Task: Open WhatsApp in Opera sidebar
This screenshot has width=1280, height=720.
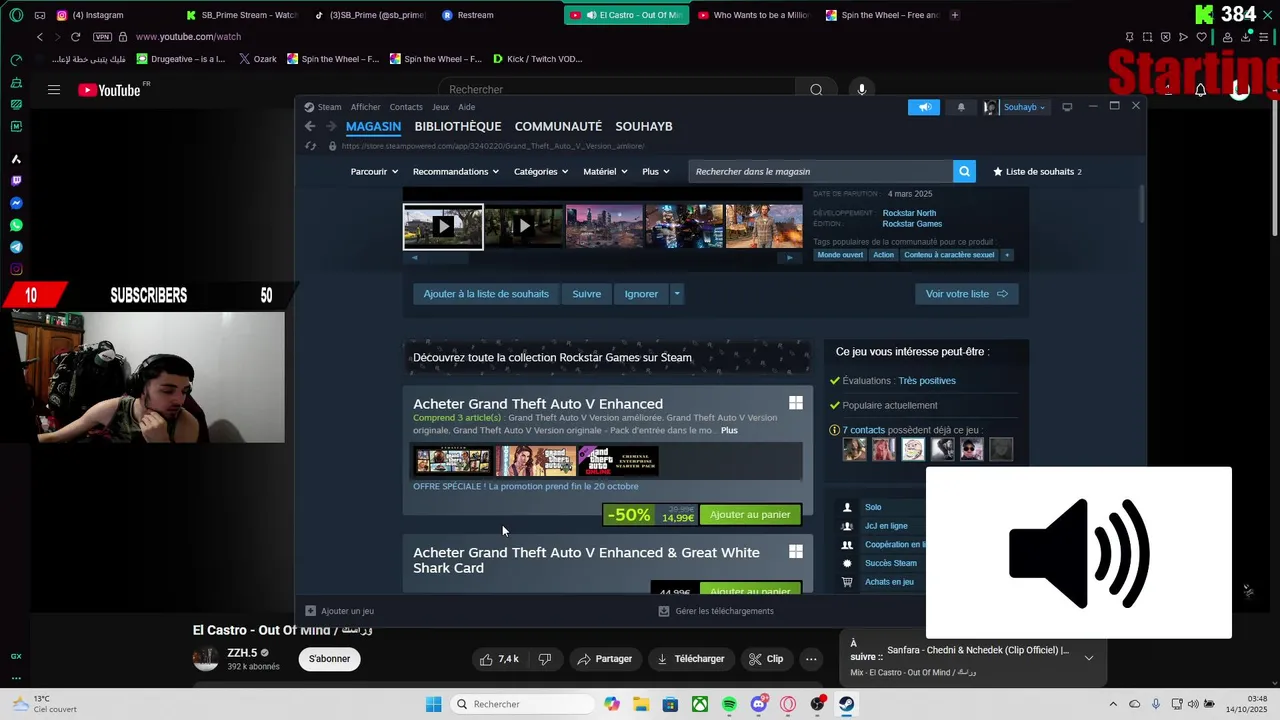Action: tap(16, 225)
